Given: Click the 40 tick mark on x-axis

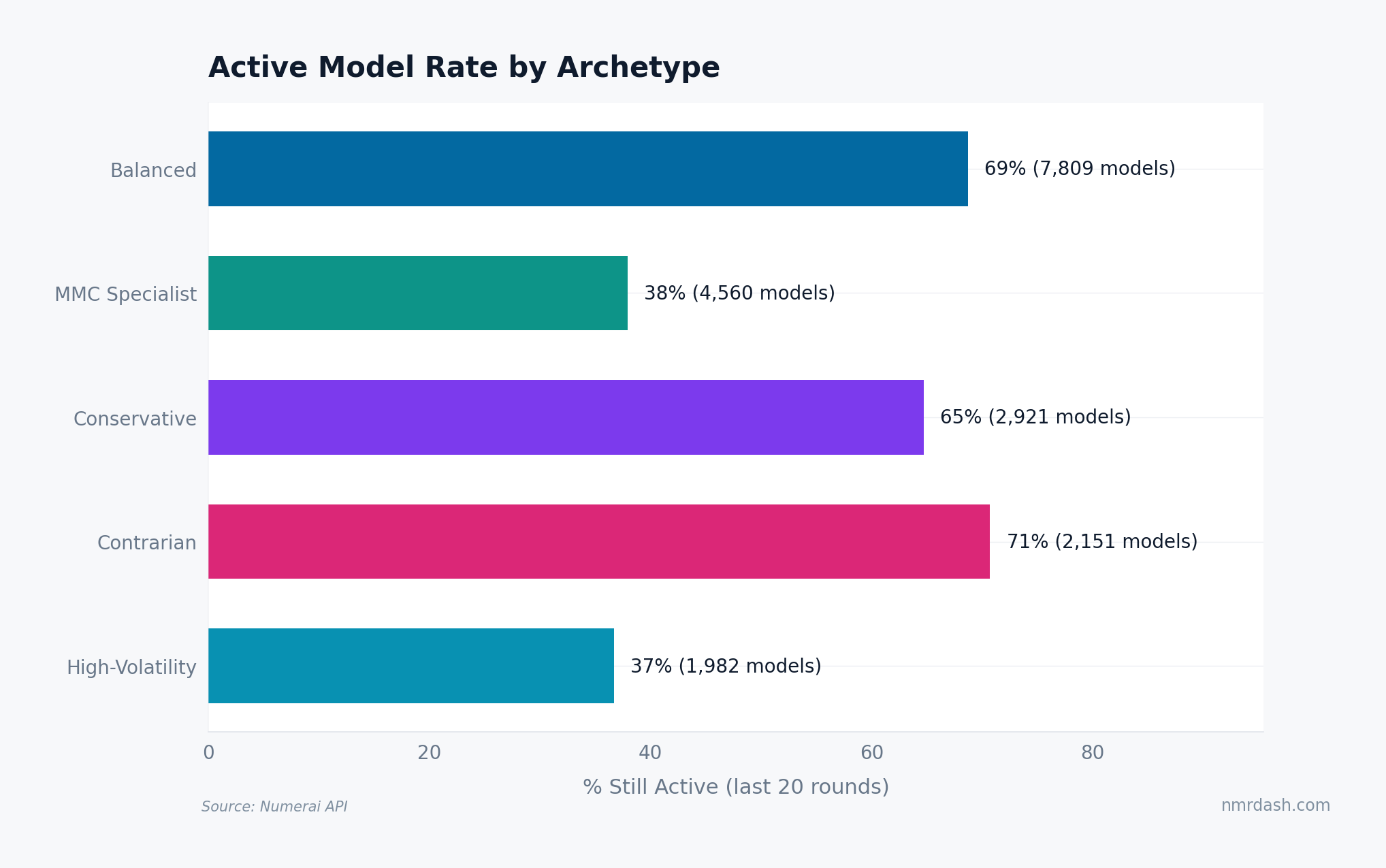Looking at the screenshot, I should point(649,753).
